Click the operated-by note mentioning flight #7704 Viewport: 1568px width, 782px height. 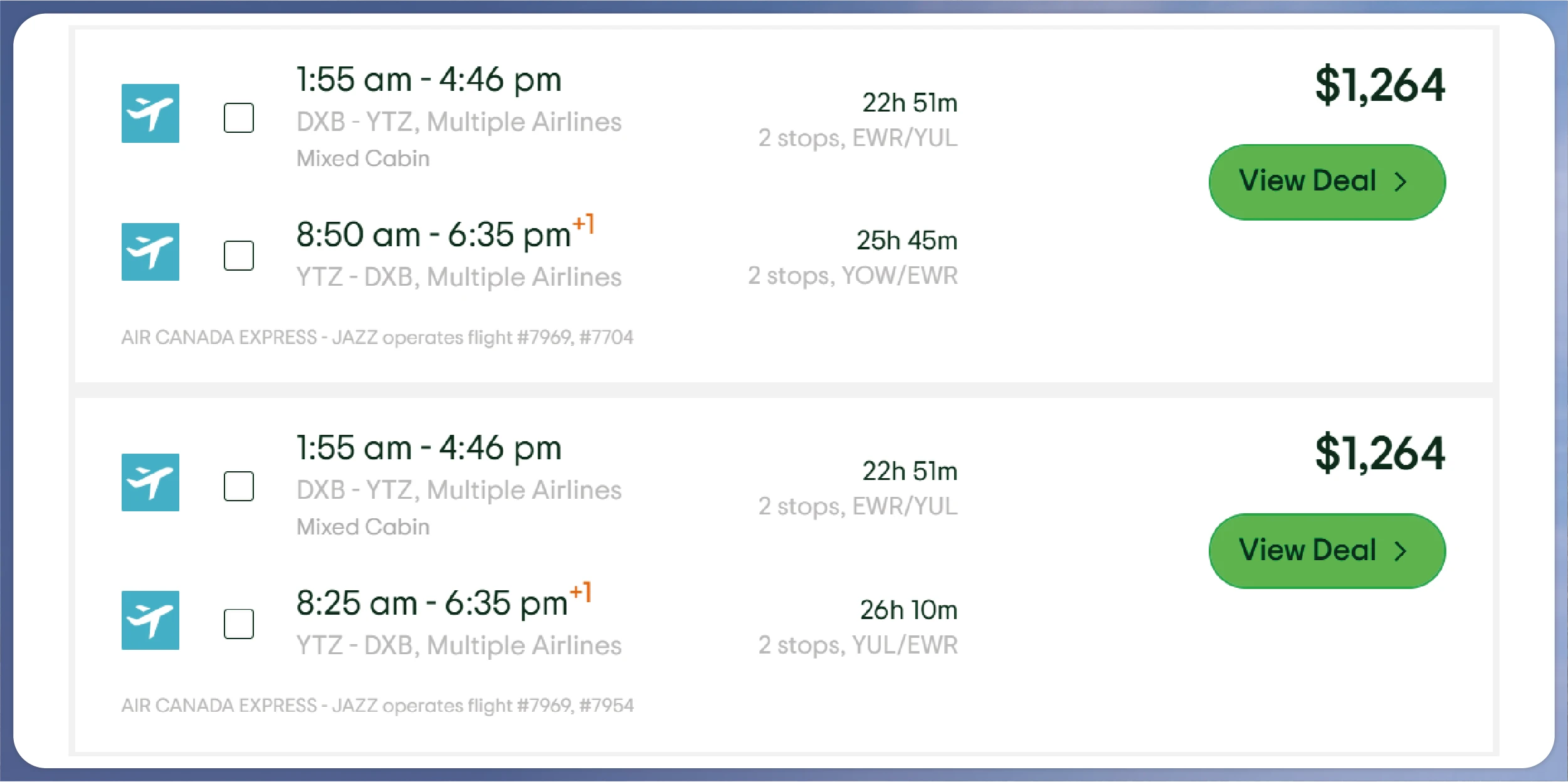pyautogui.click(x=377, y=338)
